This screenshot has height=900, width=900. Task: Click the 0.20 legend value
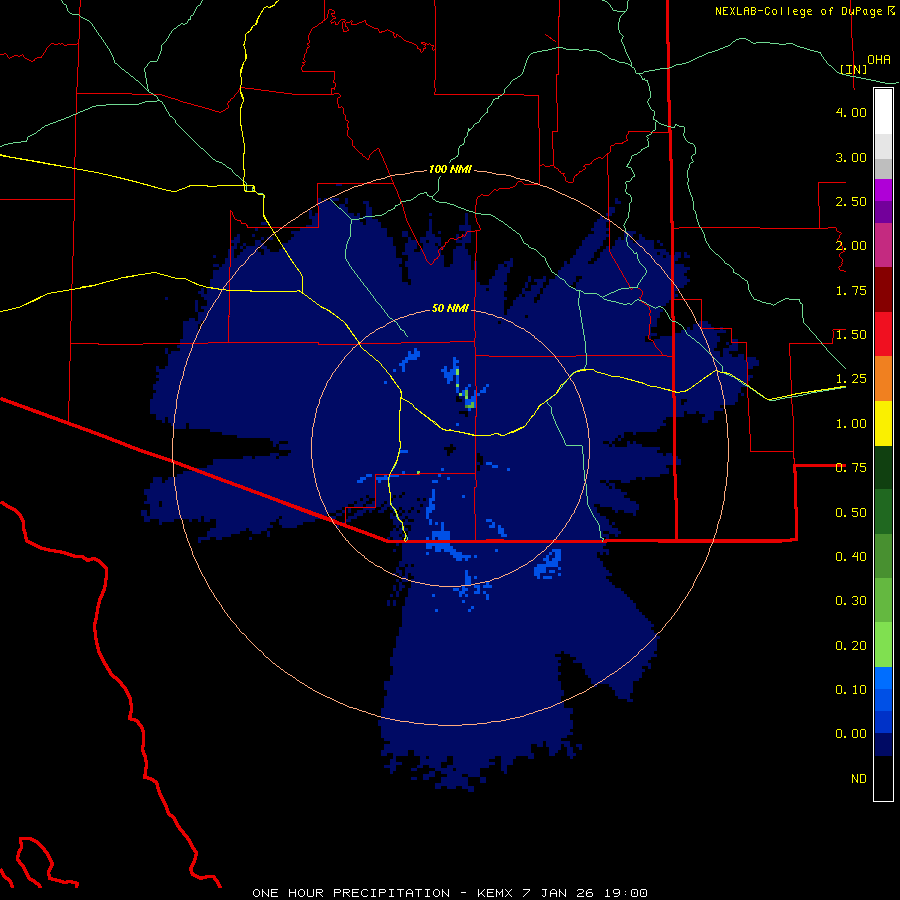851,646
